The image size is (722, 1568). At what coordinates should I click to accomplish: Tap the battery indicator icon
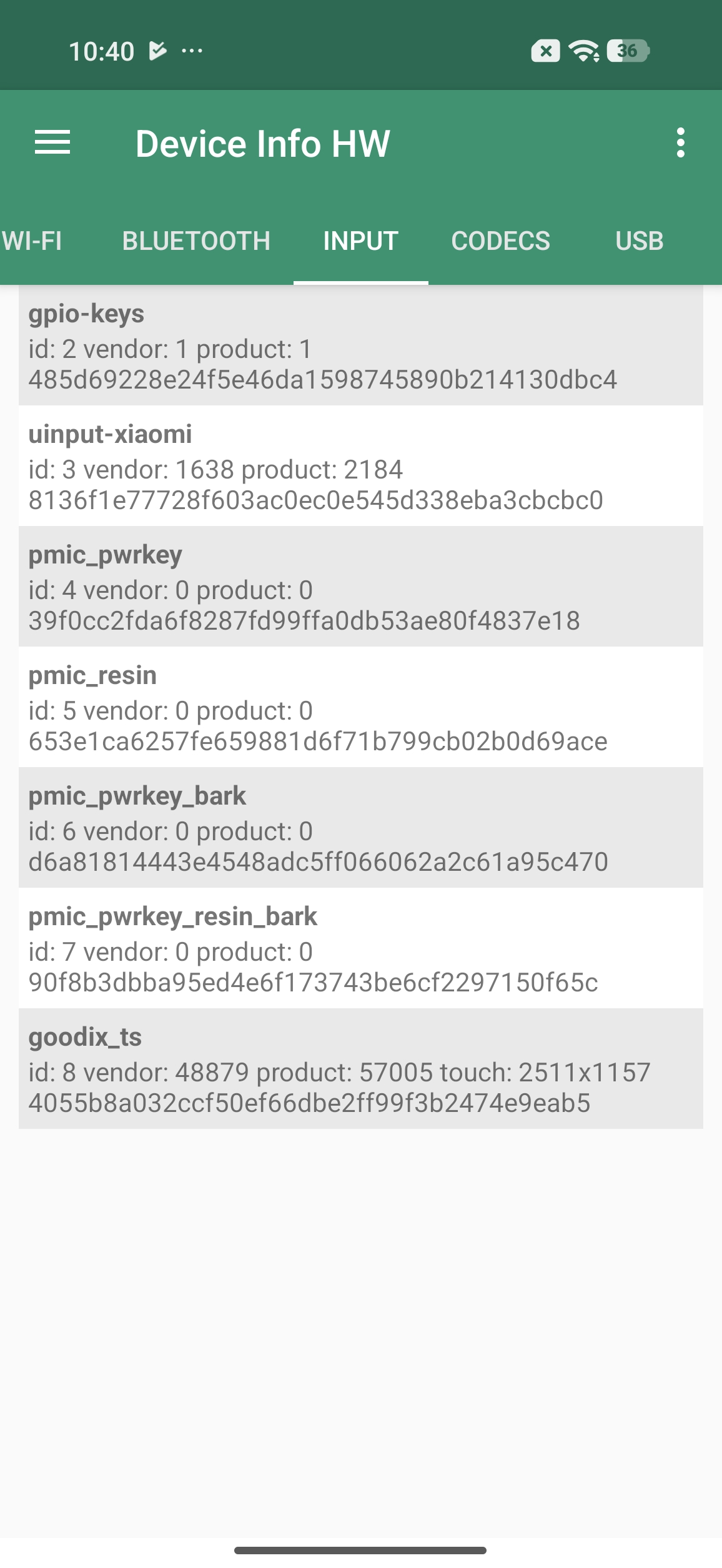[x=629, y=51]
